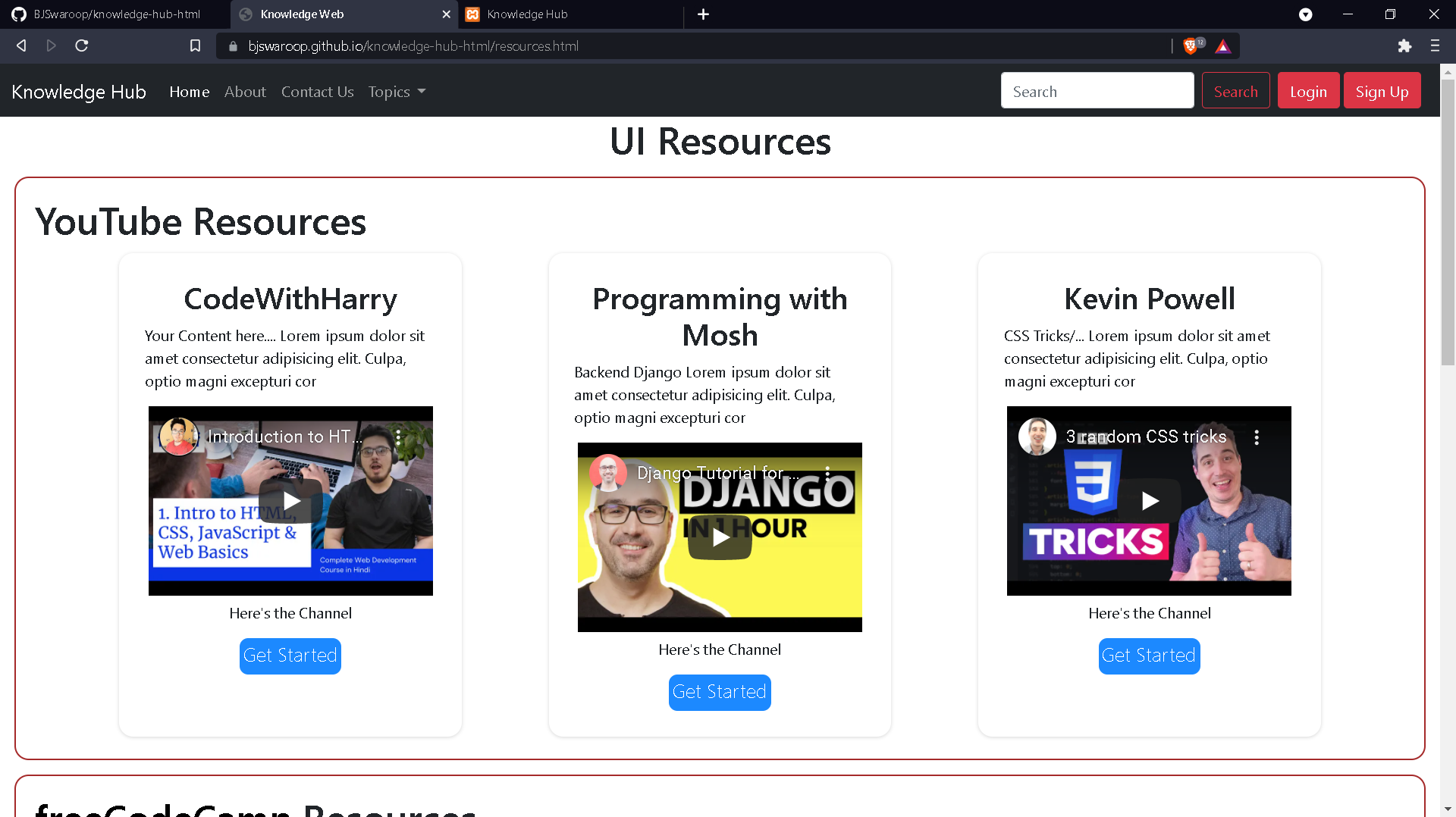Click the UI Resources page title
This screenshot has height=817, width=1456.
(x=720, y=141)
